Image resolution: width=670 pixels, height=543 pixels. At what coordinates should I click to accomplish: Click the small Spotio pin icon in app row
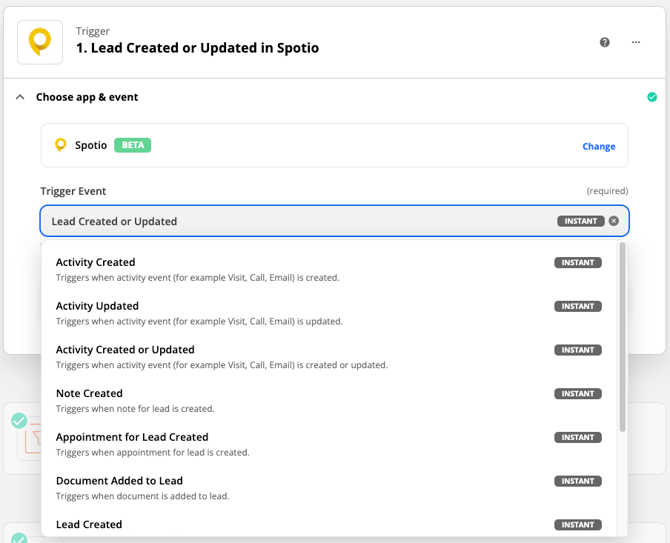point(61,145)
